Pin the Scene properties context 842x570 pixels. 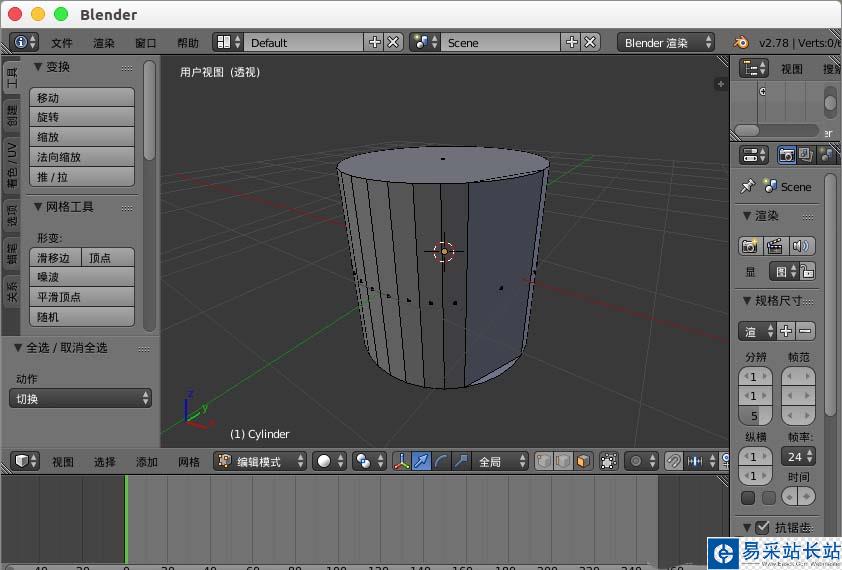tap(747, 186)
